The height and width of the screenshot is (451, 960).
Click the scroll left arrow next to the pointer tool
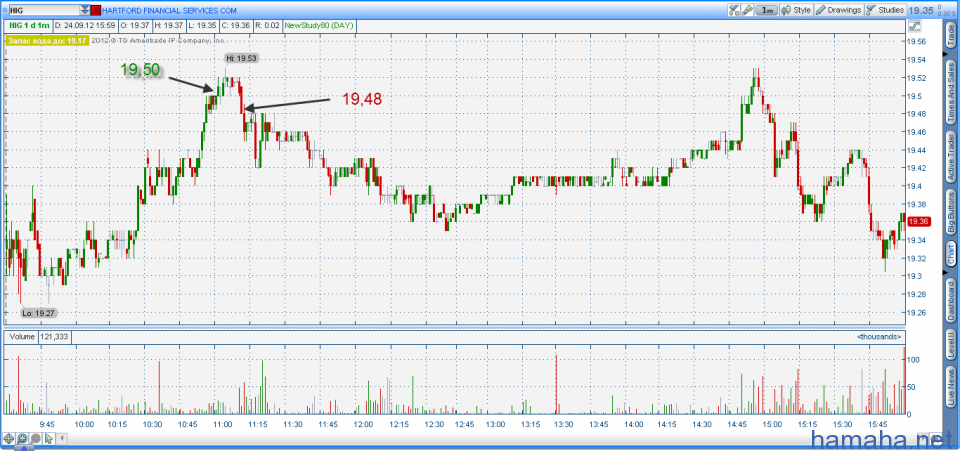62,438
